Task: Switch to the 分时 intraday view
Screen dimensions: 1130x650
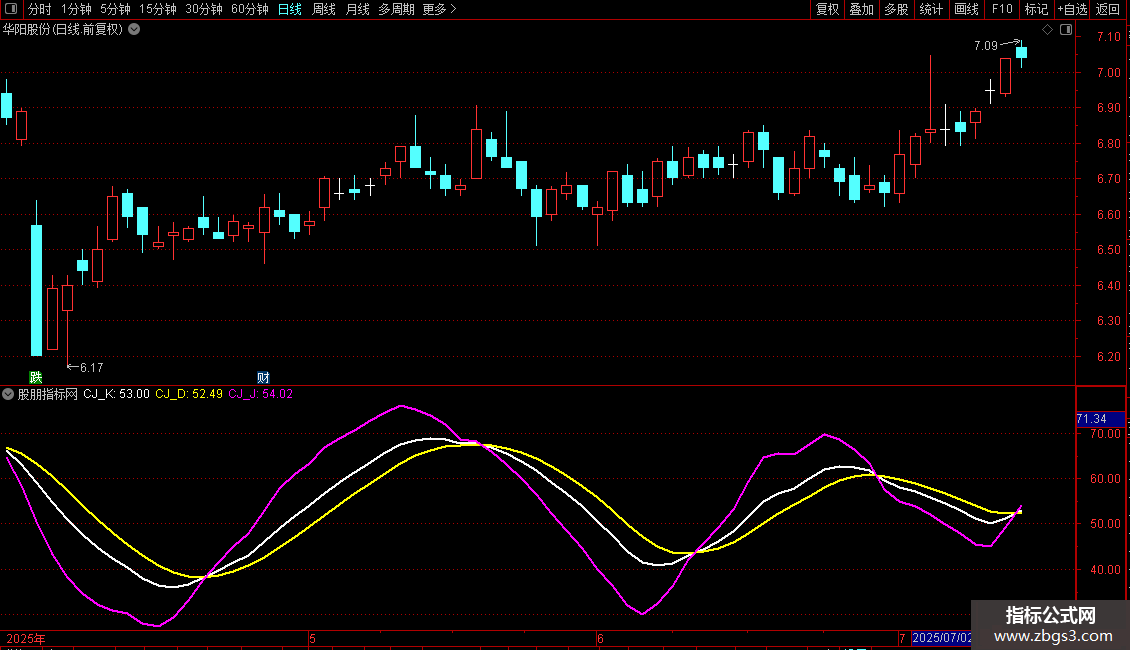Action: tap(40, 9)
